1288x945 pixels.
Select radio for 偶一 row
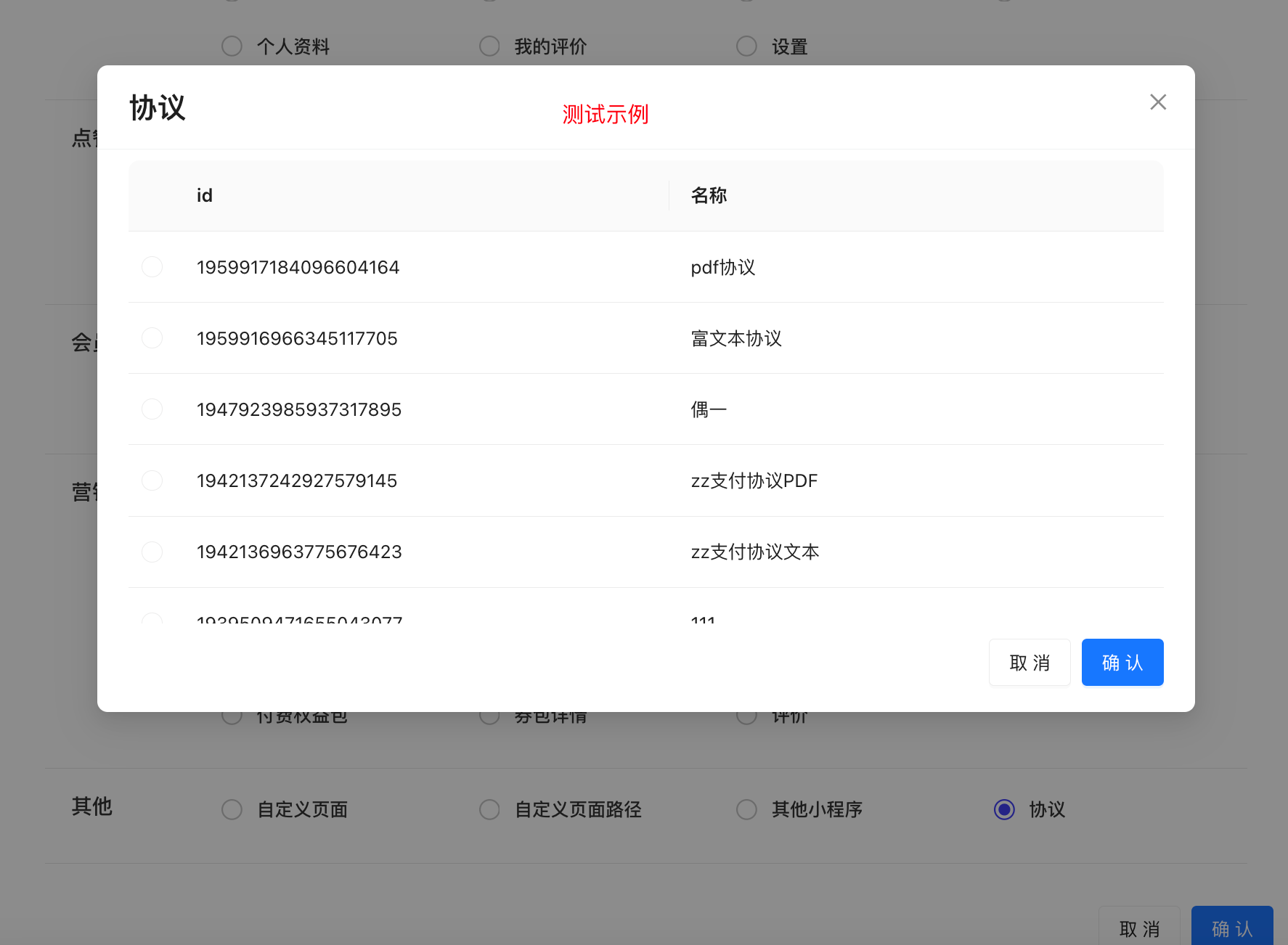(x=152, y=409)
